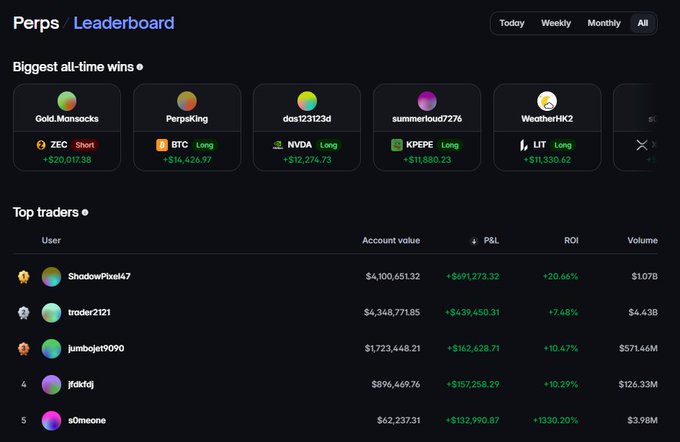Open jumbojet9090 trader profile name
Image resolution: width=680 pixels, height=442 pixels.
tap(96, 348)
